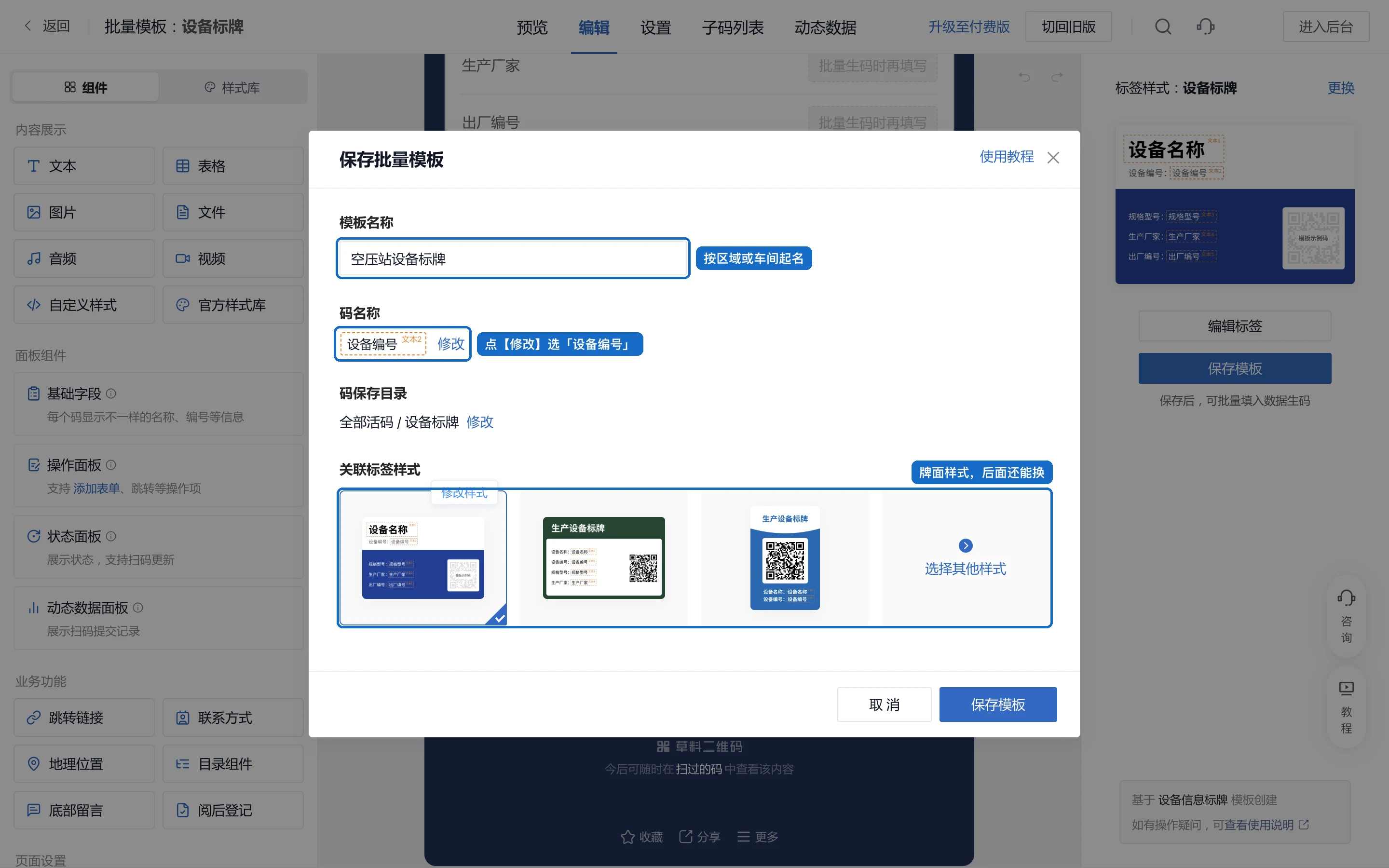Add 底部留言 bottom message component

click(x=84, y=811)
